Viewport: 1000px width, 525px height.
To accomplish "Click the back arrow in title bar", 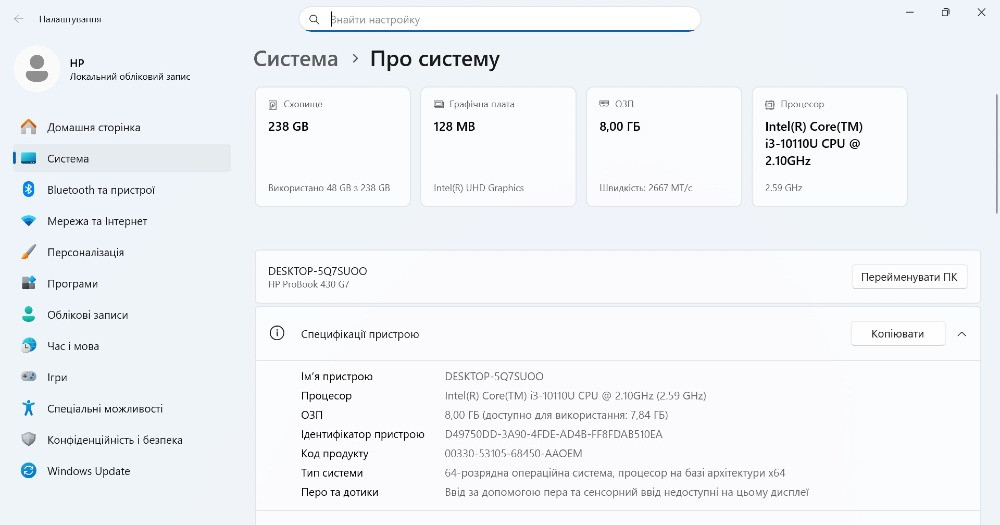I will (18, 19).
